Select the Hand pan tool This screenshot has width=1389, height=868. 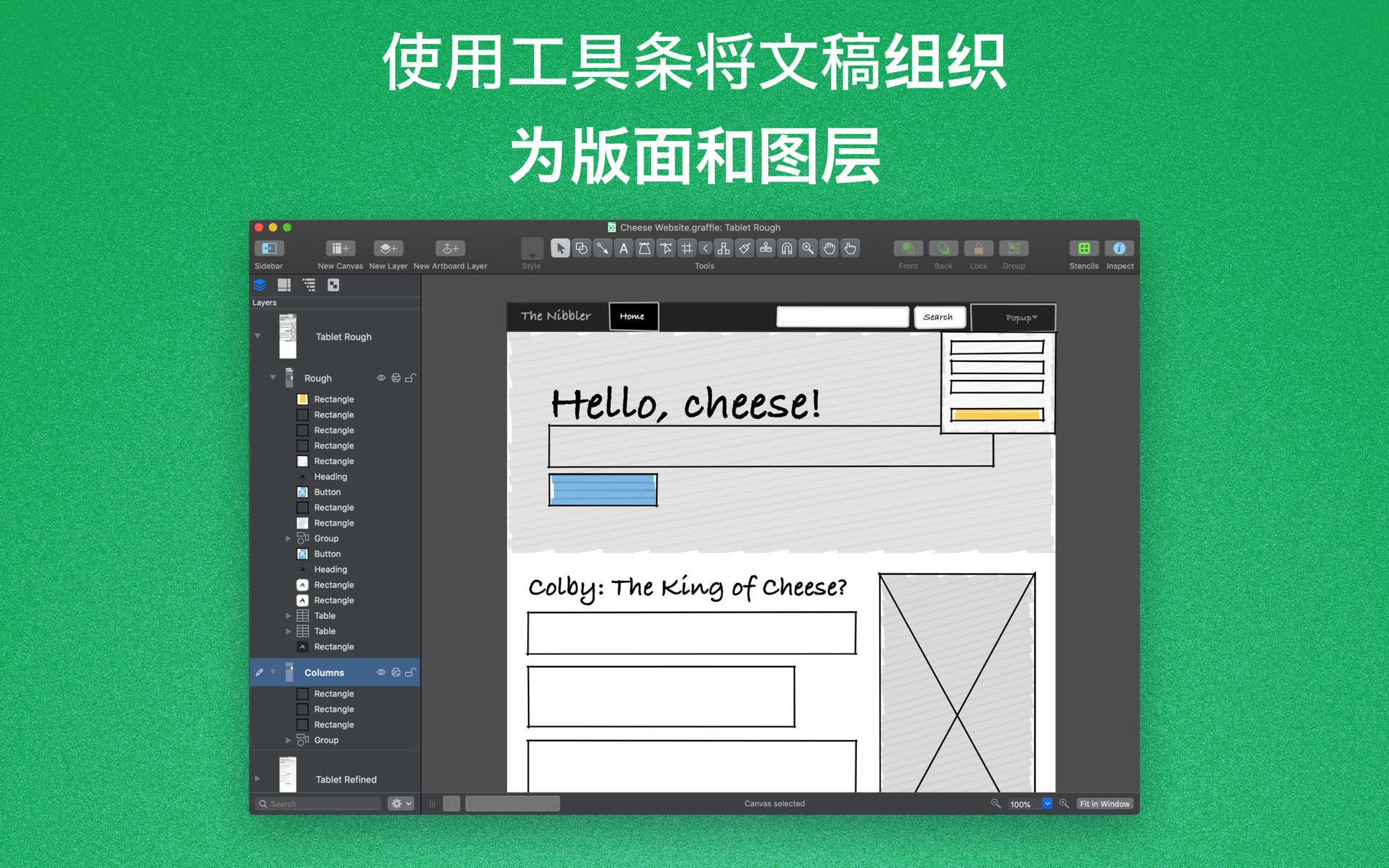[x=830, y=248]
